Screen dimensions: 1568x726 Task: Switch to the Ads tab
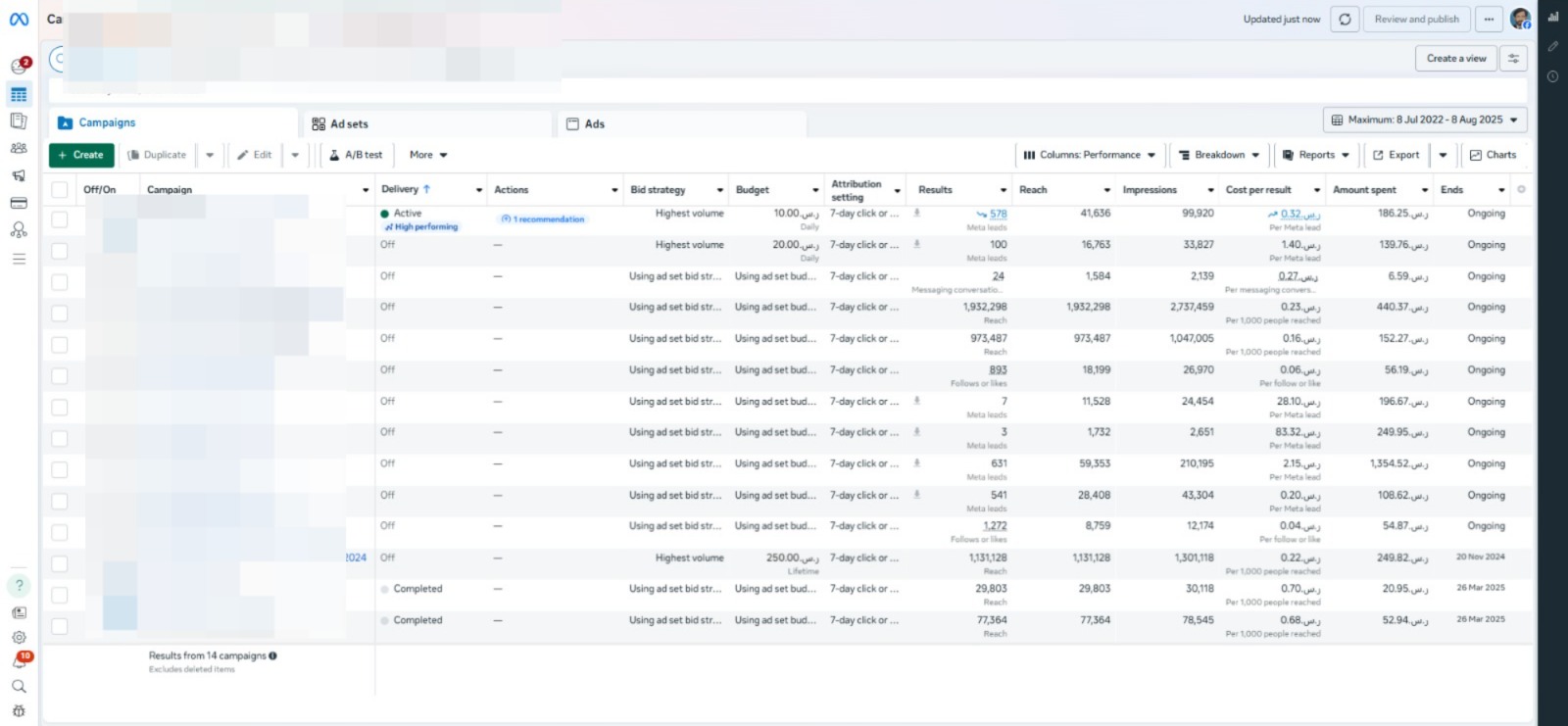[682, 124]
